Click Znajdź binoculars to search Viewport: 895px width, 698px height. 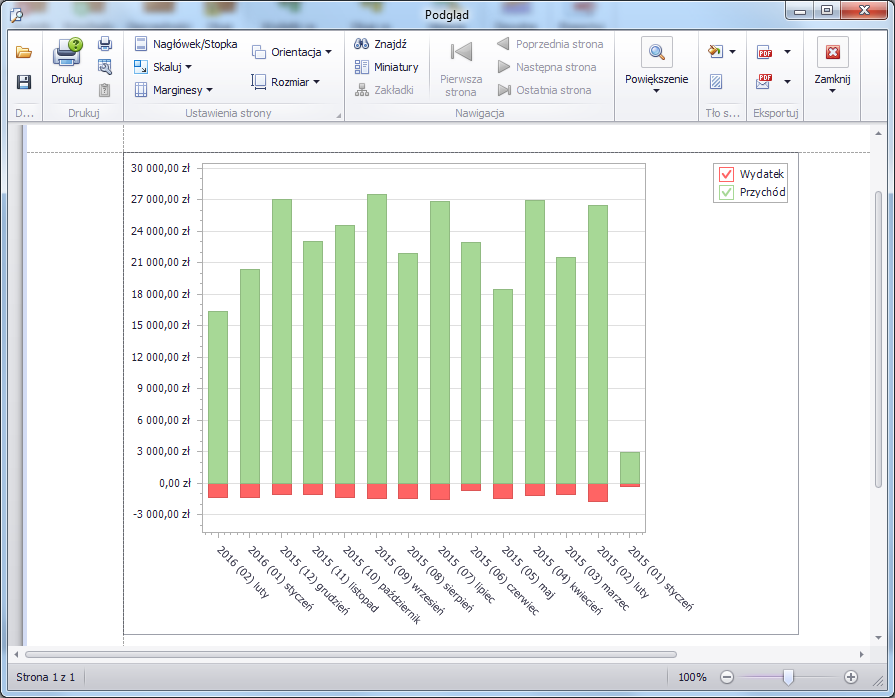click(x=381, y=44)
